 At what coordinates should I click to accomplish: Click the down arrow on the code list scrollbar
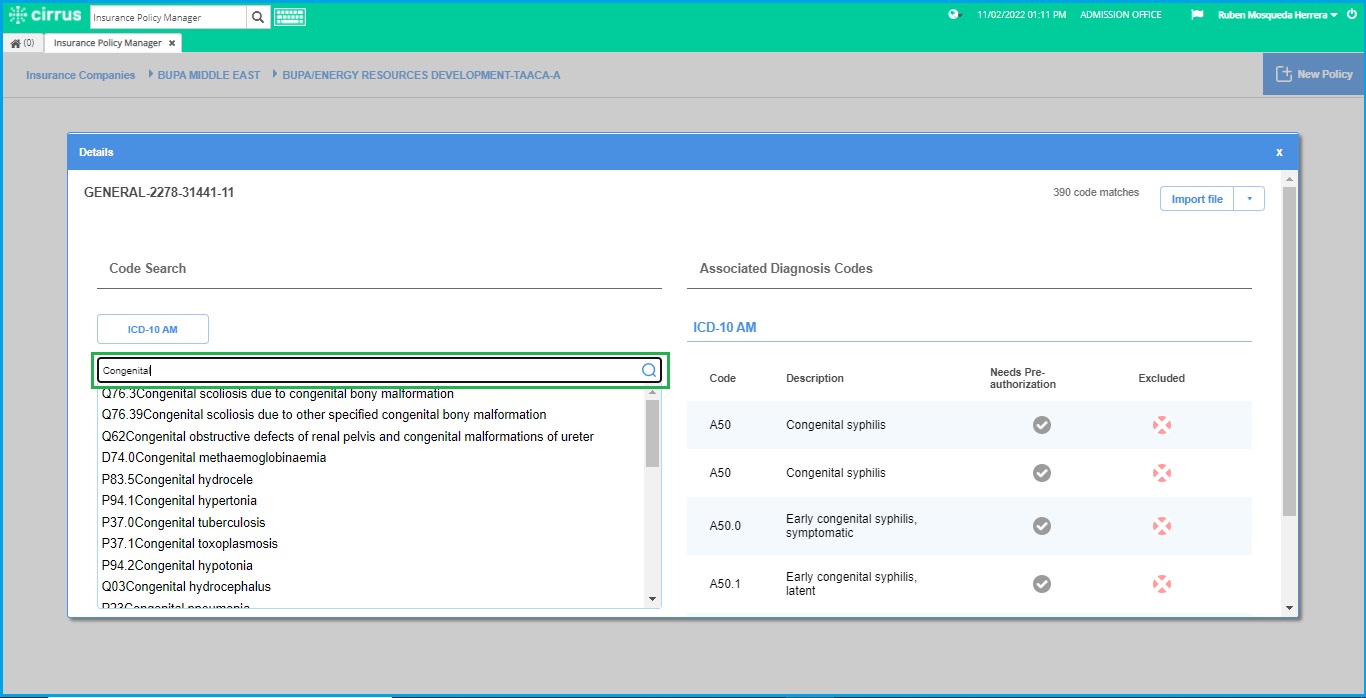coord(653,597)
